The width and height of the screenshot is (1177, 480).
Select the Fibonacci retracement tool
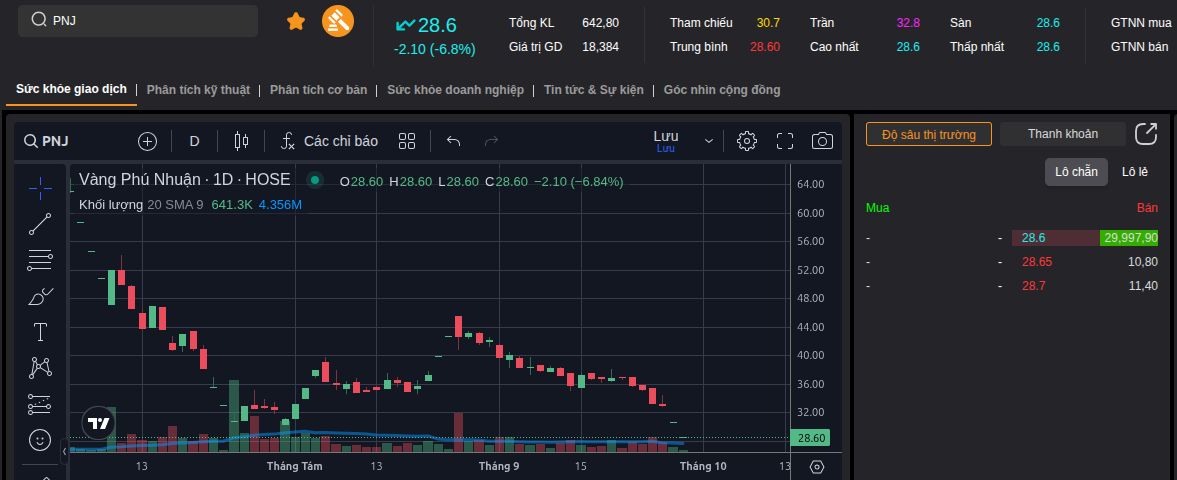(x=40, y=260)
